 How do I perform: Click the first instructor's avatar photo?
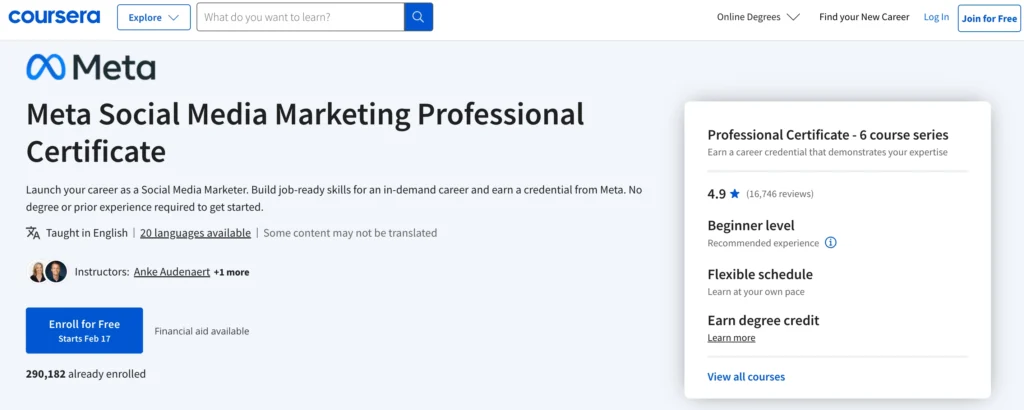click(38, 272)
